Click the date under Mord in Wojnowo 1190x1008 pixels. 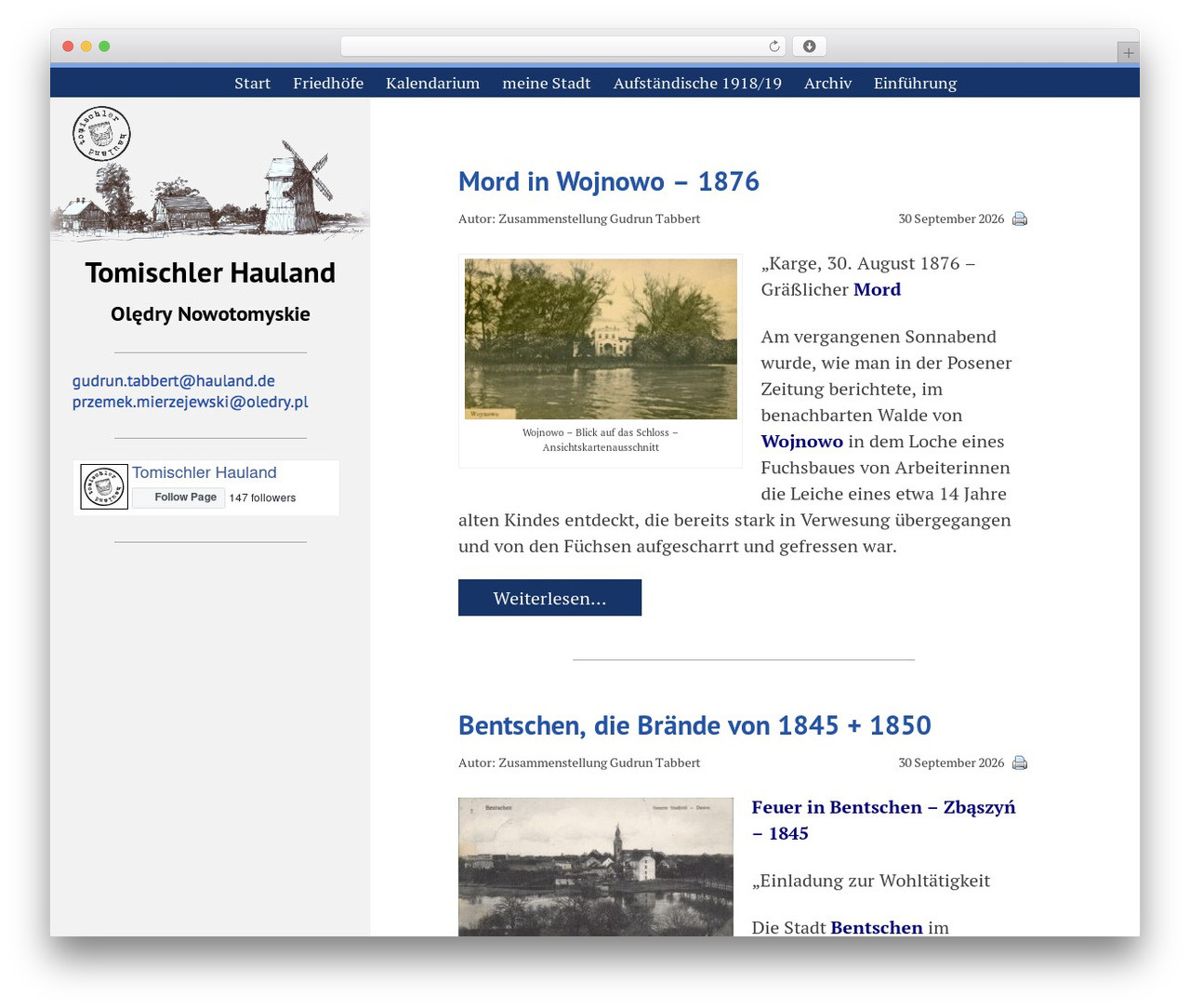pyautogui.click(x=951, y=219)
